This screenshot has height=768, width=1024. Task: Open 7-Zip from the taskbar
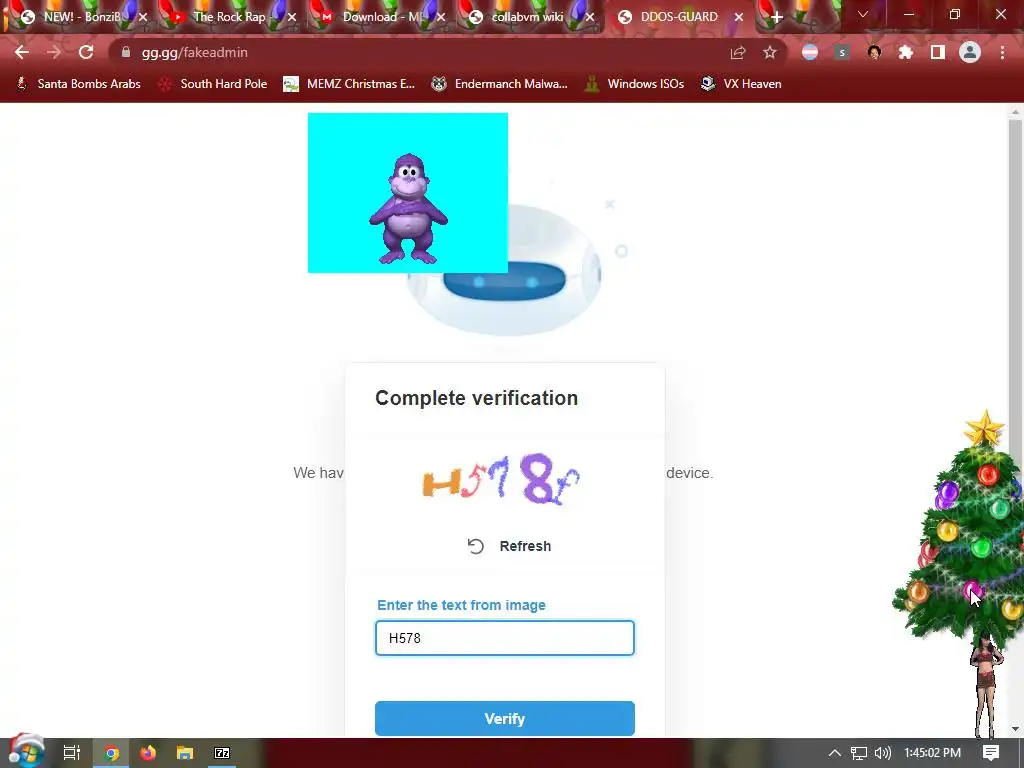(x=222, y=753)
